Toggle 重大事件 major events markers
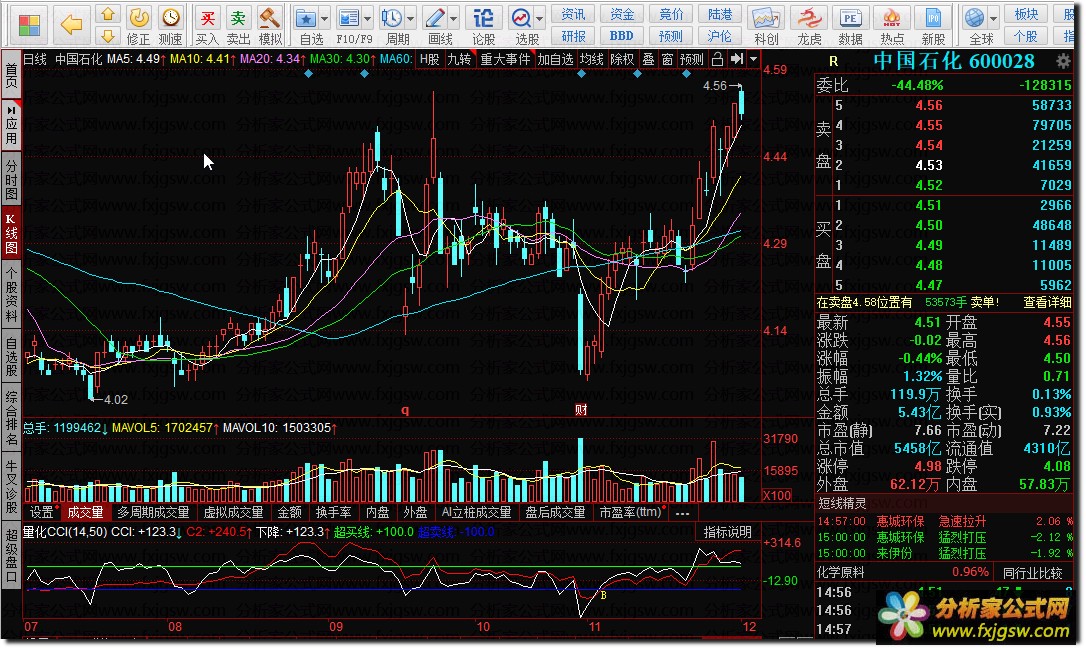Screen dimensions: 1086x648 click(505, 60)
